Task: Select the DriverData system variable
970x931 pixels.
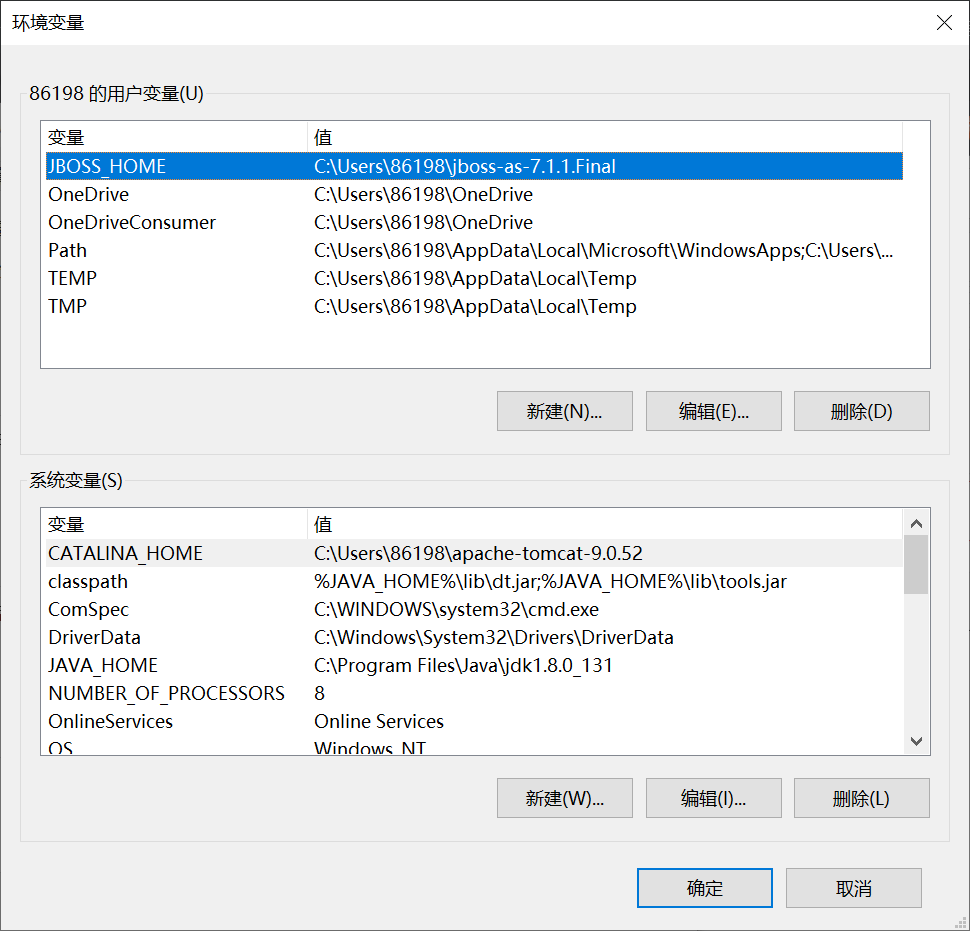Action: pyautogui.click(x=474, y=637)
